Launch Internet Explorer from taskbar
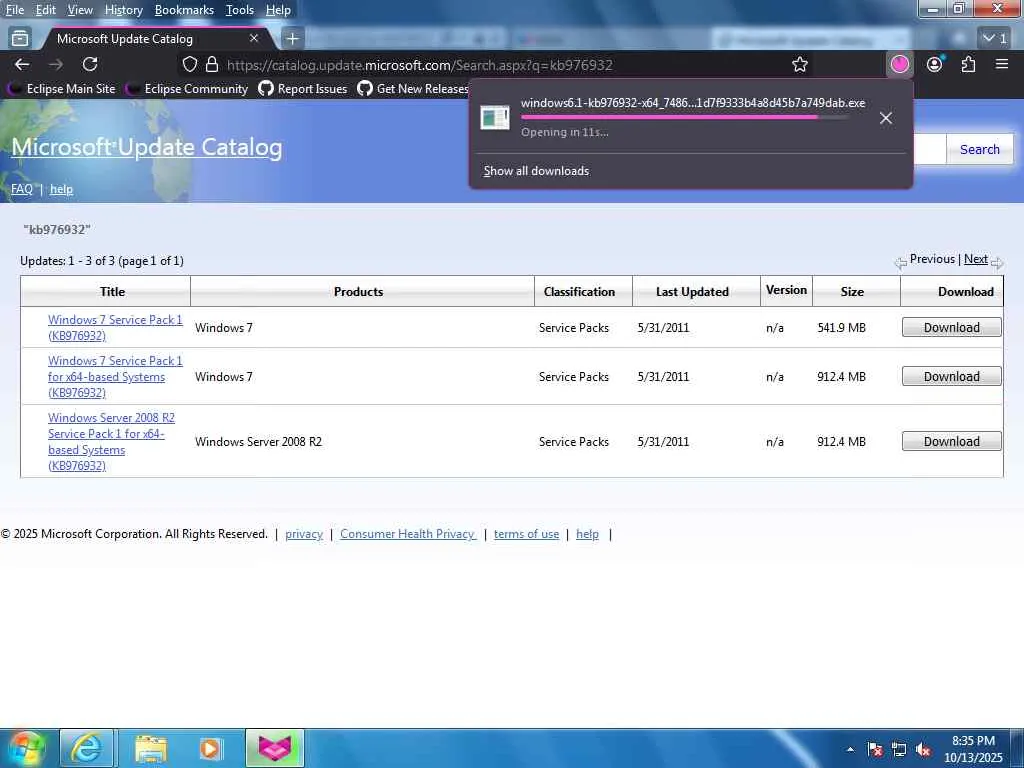Viewport: 1024px width, 768px height. coord(87,748)
